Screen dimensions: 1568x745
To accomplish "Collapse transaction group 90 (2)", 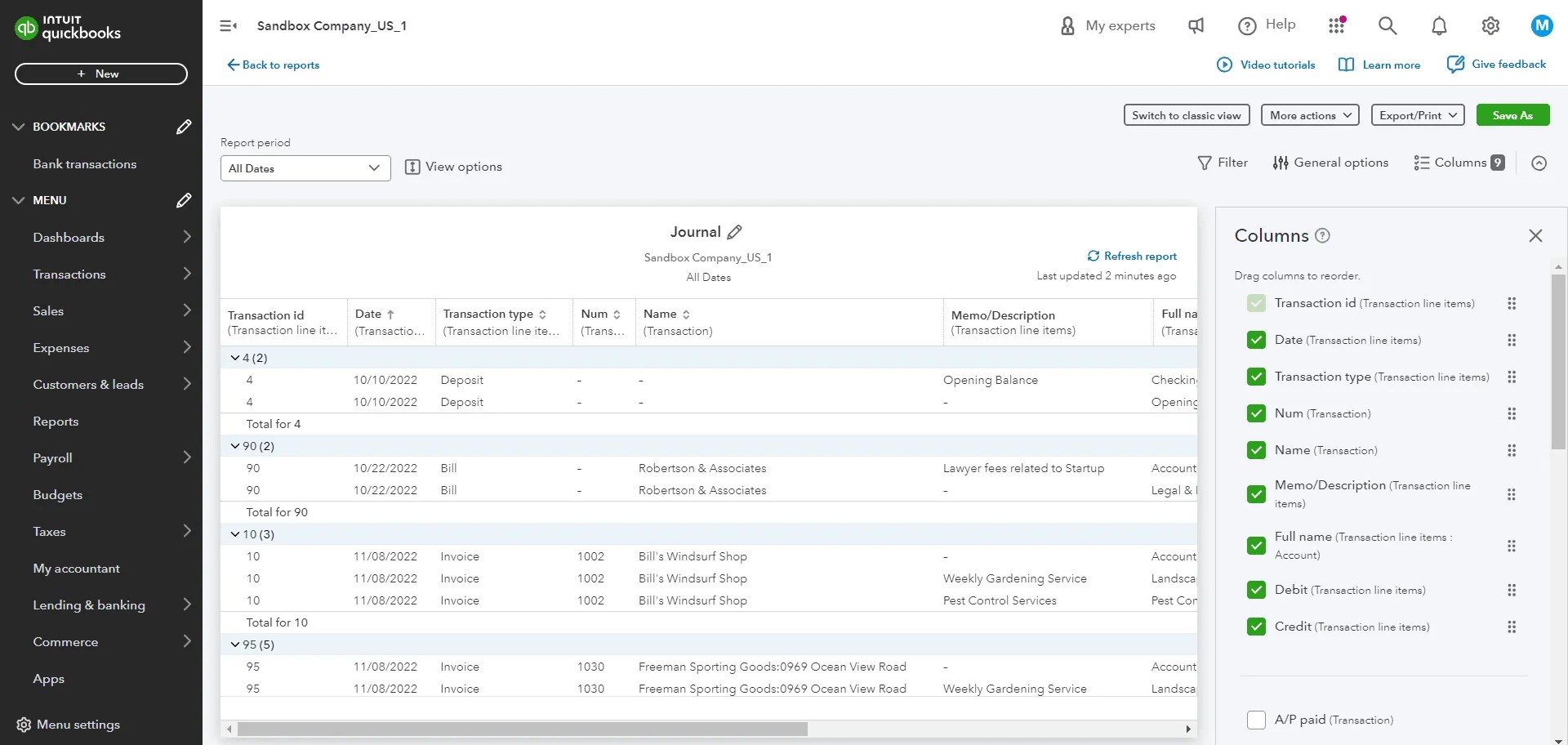I will [x=235, y=446].
